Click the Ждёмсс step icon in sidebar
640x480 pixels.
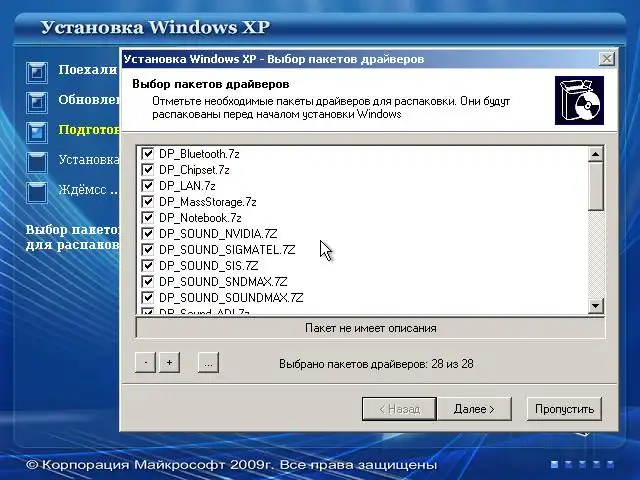[x=37, y=192]
